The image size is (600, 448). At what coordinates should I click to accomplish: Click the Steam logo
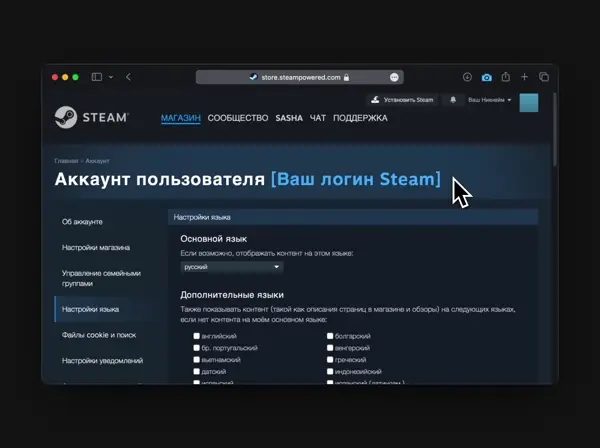tap(91, 117)
